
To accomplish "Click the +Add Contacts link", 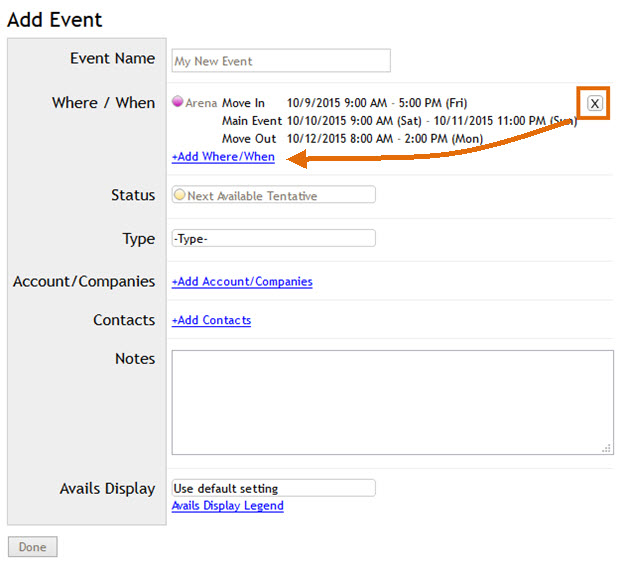I will coord(211,320).
